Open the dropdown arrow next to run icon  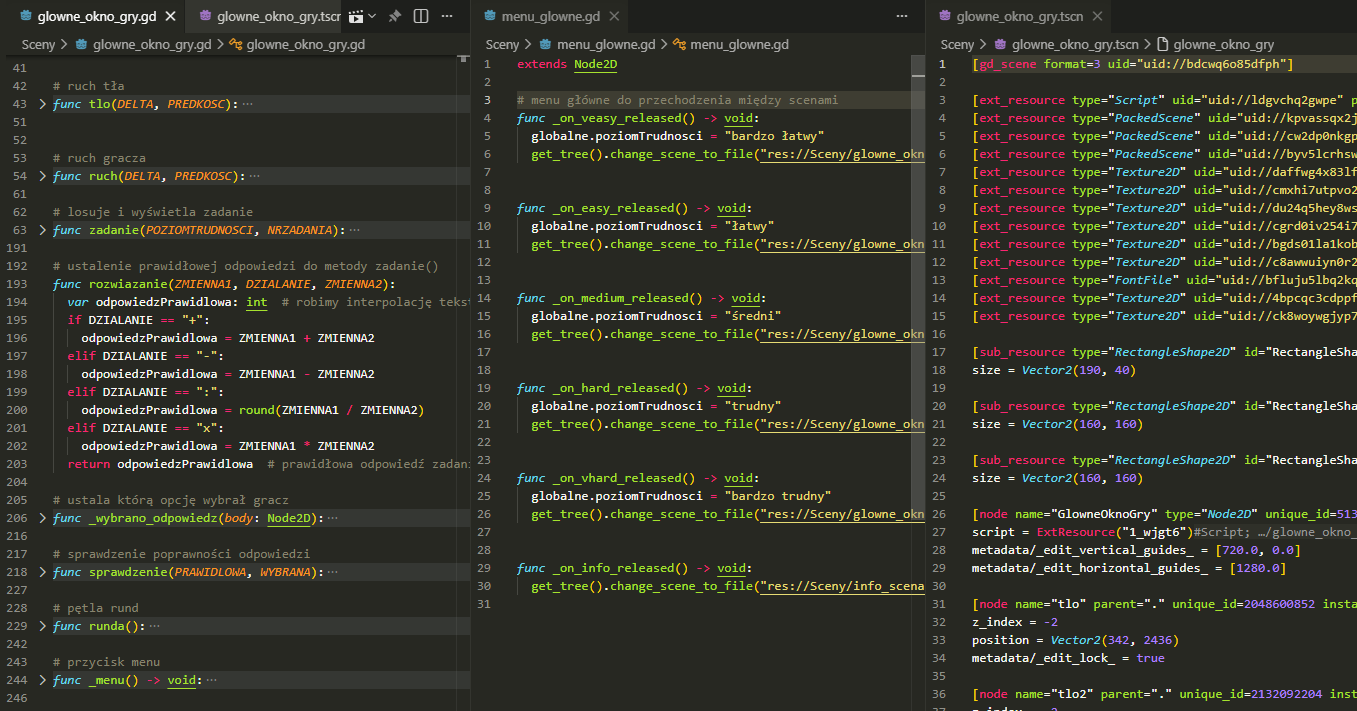(x=373, y=17)
